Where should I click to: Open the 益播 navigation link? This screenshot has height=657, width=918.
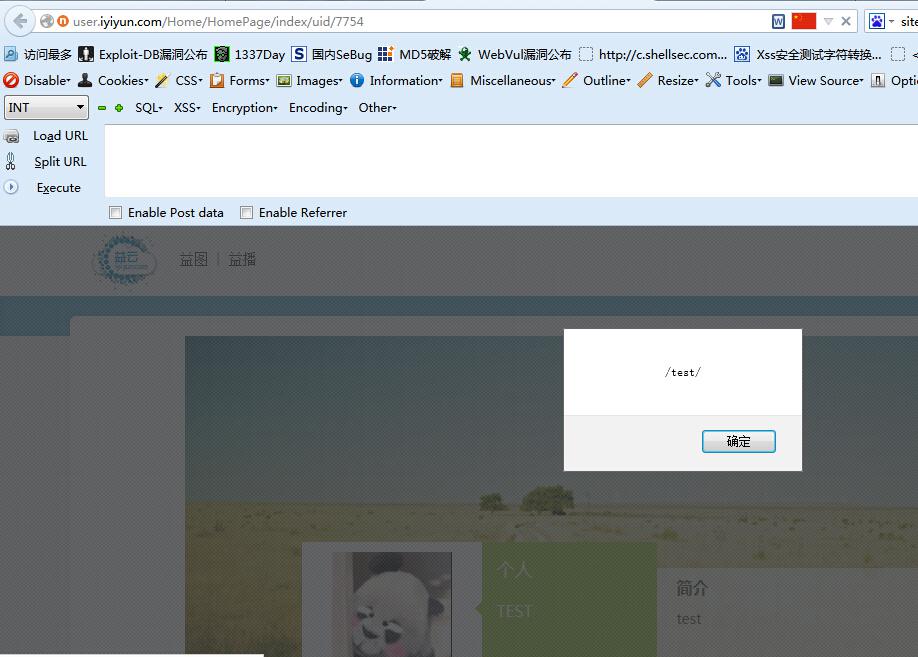[x=242, y=259]
